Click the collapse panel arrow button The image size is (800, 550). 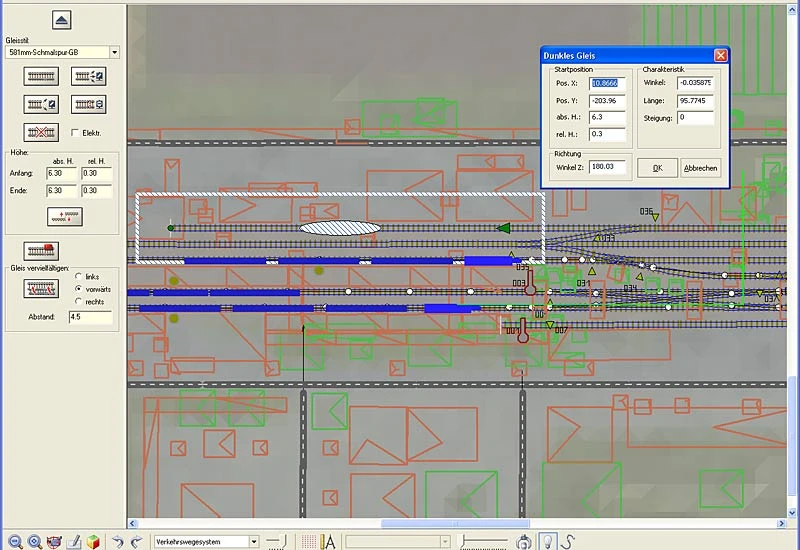click(x=61, y=20)
